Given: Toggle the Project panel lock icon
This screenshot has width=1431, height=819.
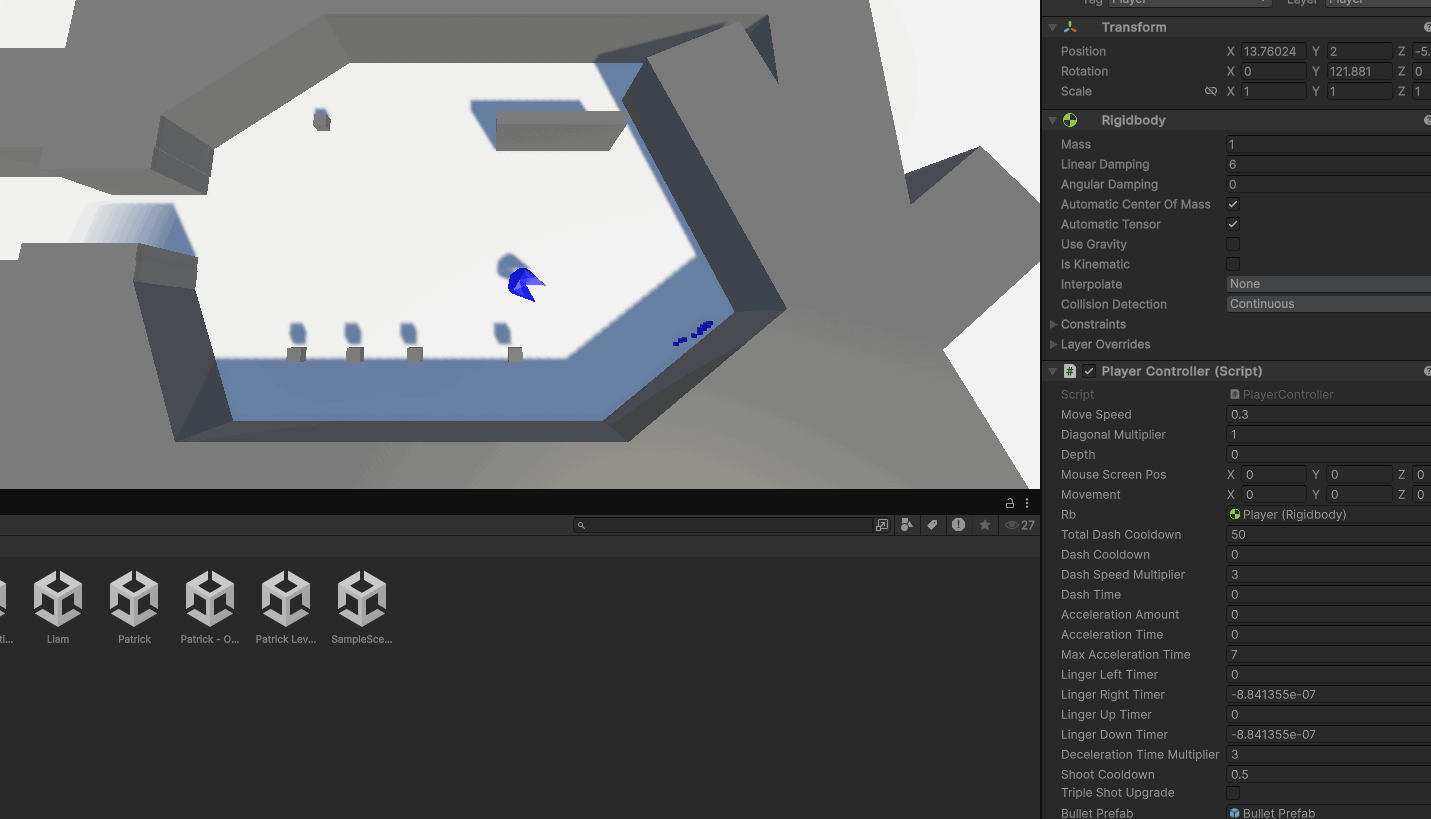Looking at the screenshot, I should coord(1010,503).
